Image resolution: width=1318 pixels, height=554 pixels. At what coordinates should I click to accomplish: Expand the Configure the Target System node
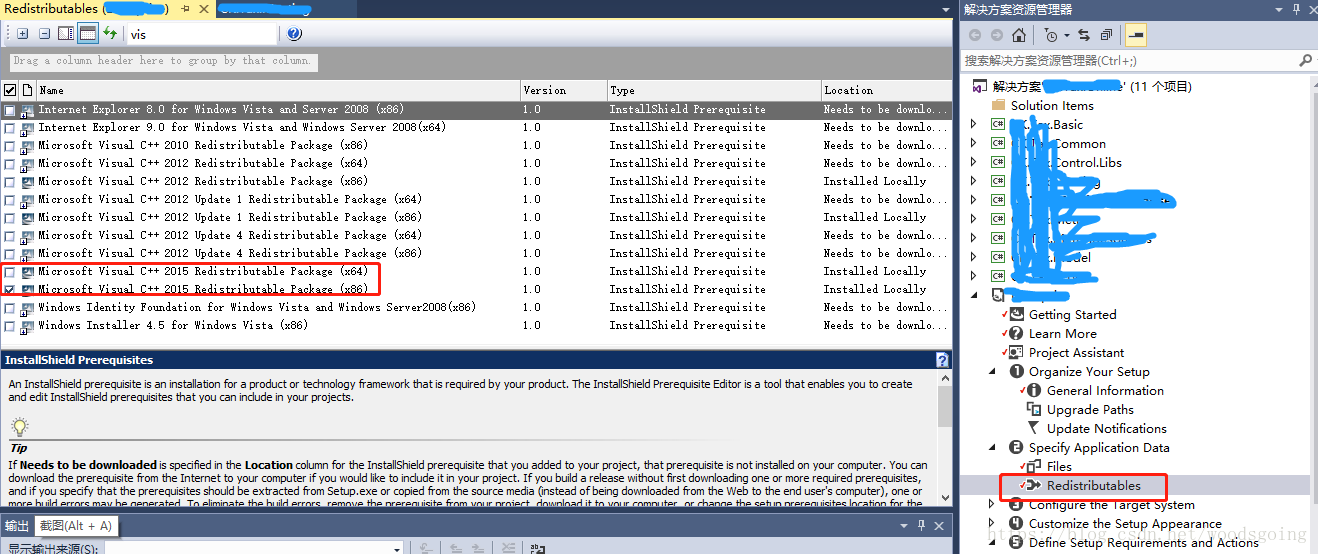point(992,505)
